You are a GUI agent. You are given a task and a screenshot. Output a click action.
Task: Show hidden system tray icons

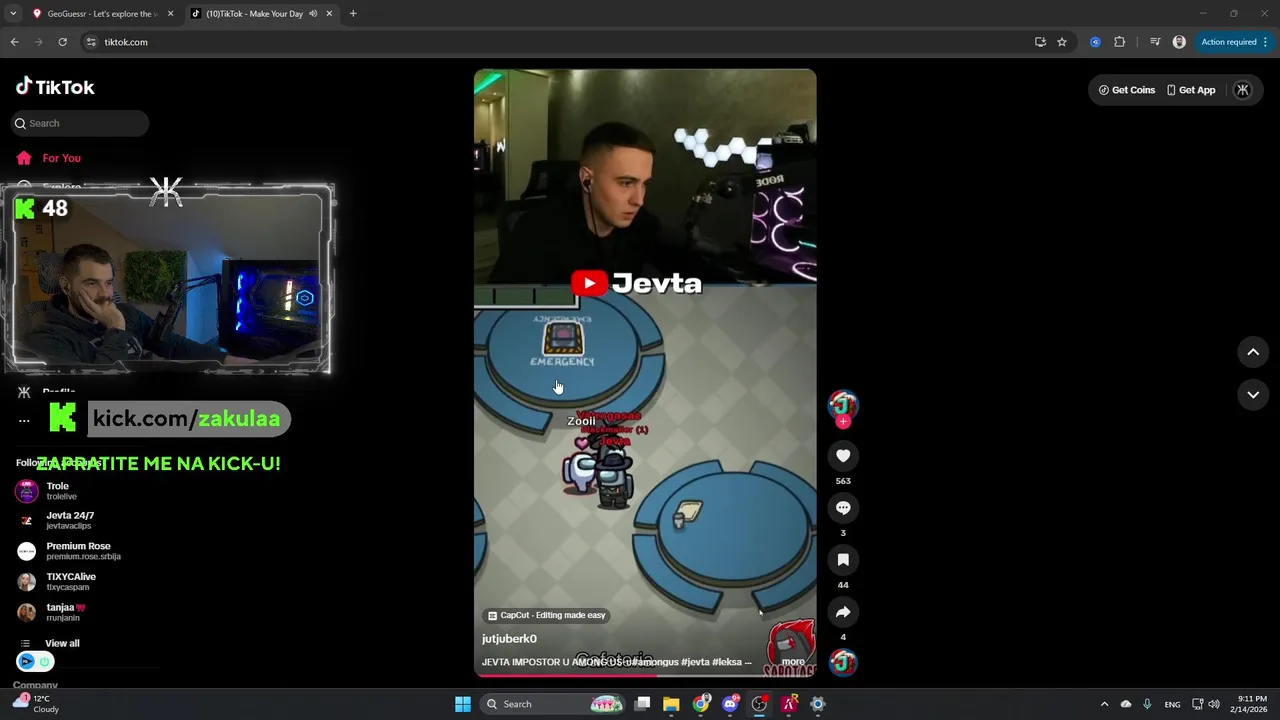point(1104,704)
